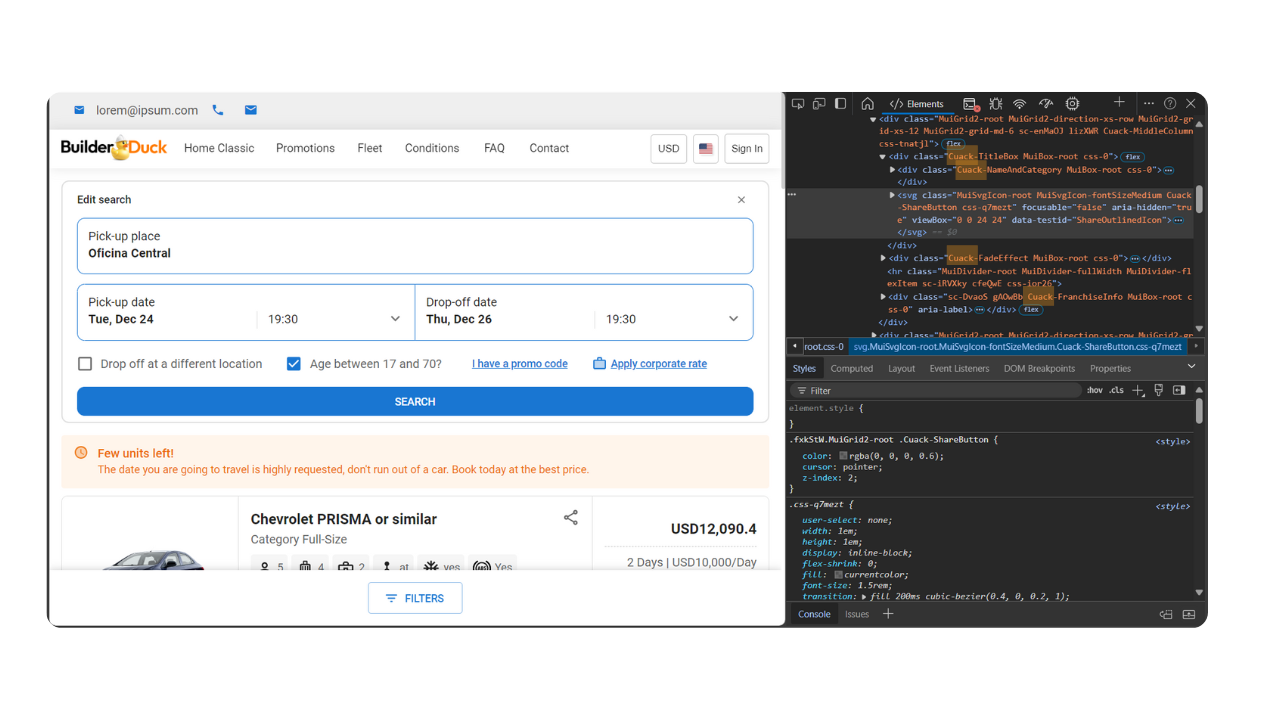Switch to the Computed tab
The width and height of the screenshot is (1280, 720).
coord(851,368)
